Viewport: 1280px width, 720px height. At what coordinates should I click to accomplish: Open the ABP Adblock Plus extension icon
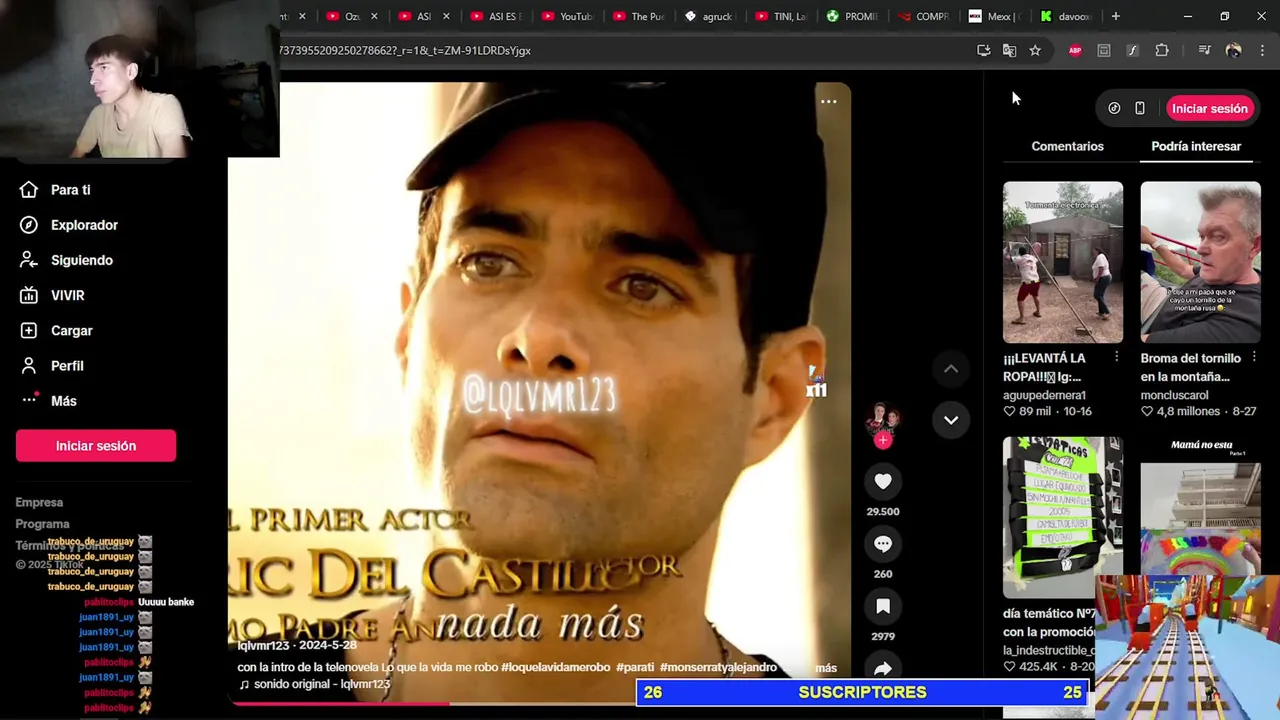point(1075,50)
